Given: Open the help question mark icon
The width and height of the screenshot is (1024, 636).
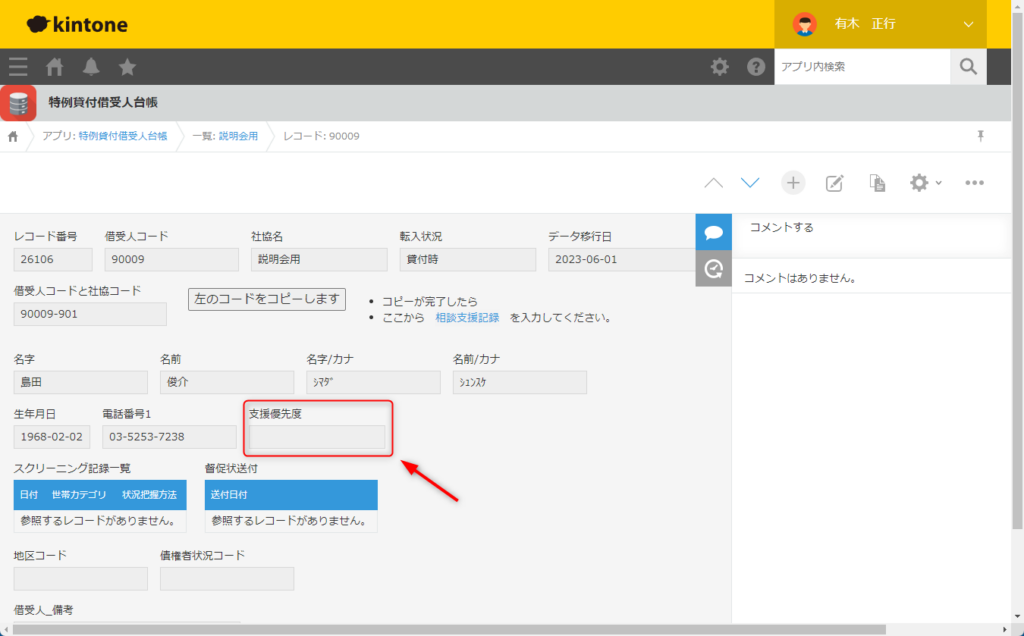Looking at the screenshot, I should [x=756, y=67].
